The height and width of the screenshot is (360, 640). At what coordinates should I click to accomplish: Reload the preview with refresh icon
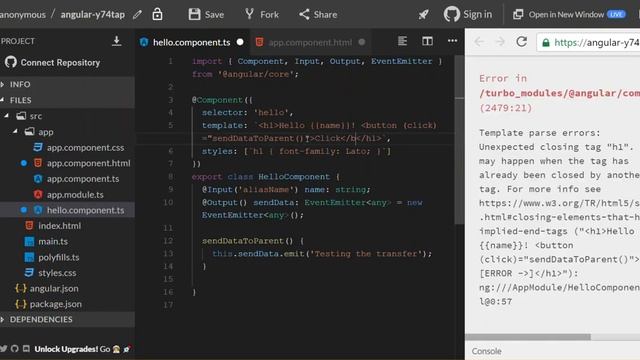tap(521, 42)
